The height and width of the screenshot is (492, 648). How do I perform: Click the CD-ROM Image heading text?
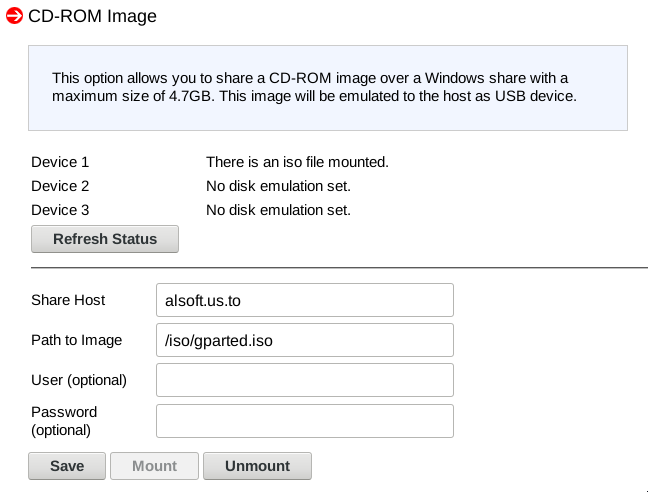(92, 17)
